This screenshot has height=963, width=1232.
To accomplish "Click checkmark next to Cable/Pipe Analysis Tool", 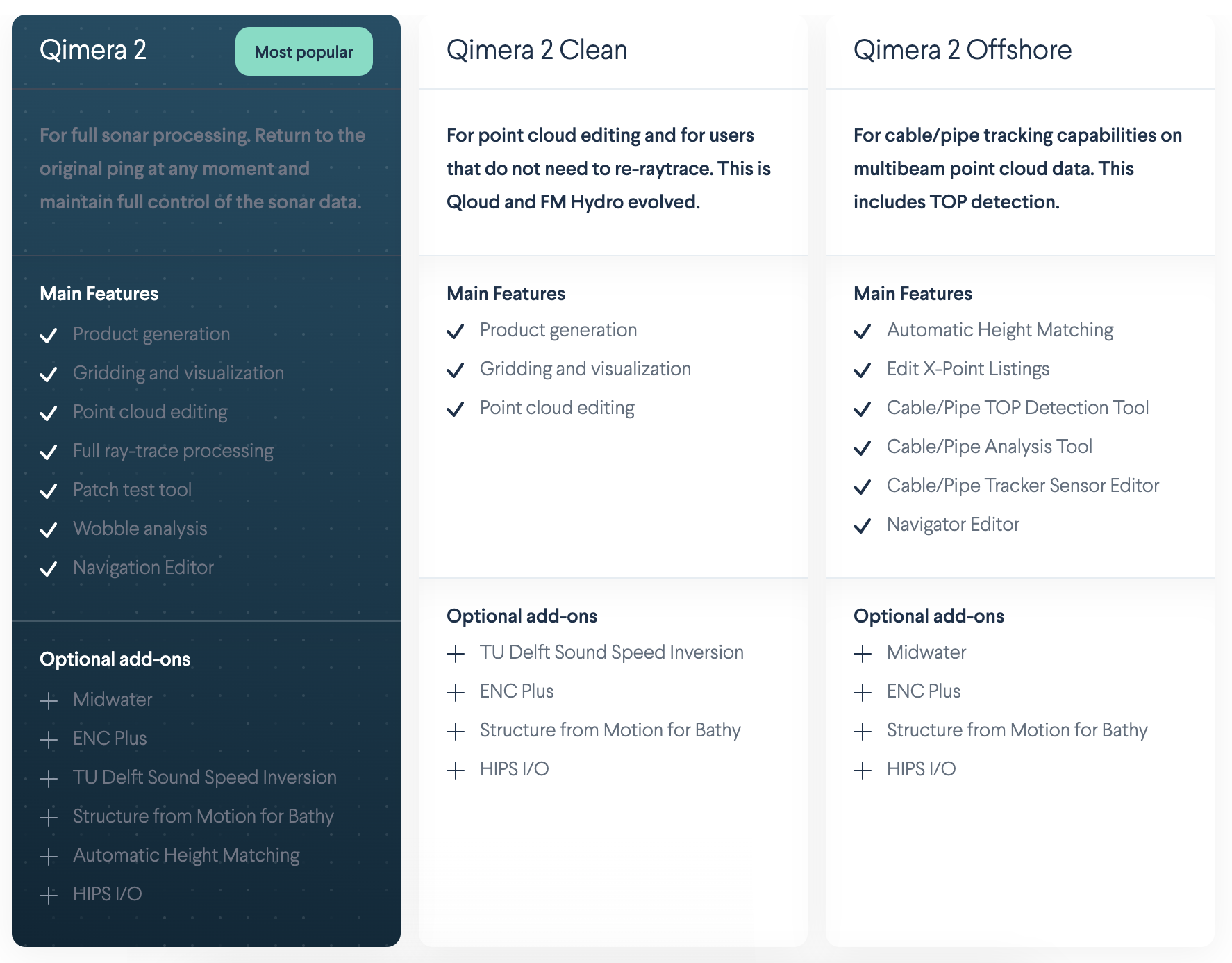I will click(863, 448).
